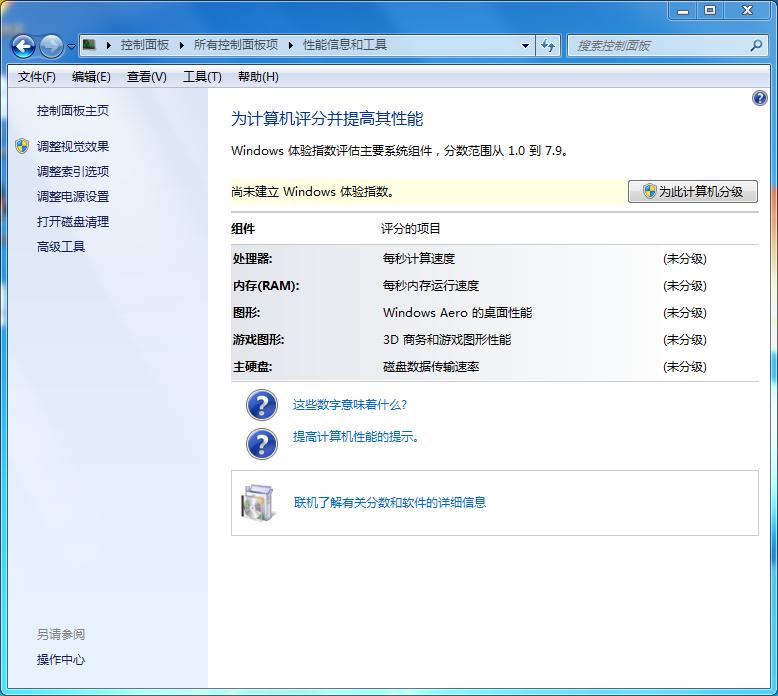778x696 pixels.
Task: Click the Forward navigation arrow
Action: coord(52,47)
